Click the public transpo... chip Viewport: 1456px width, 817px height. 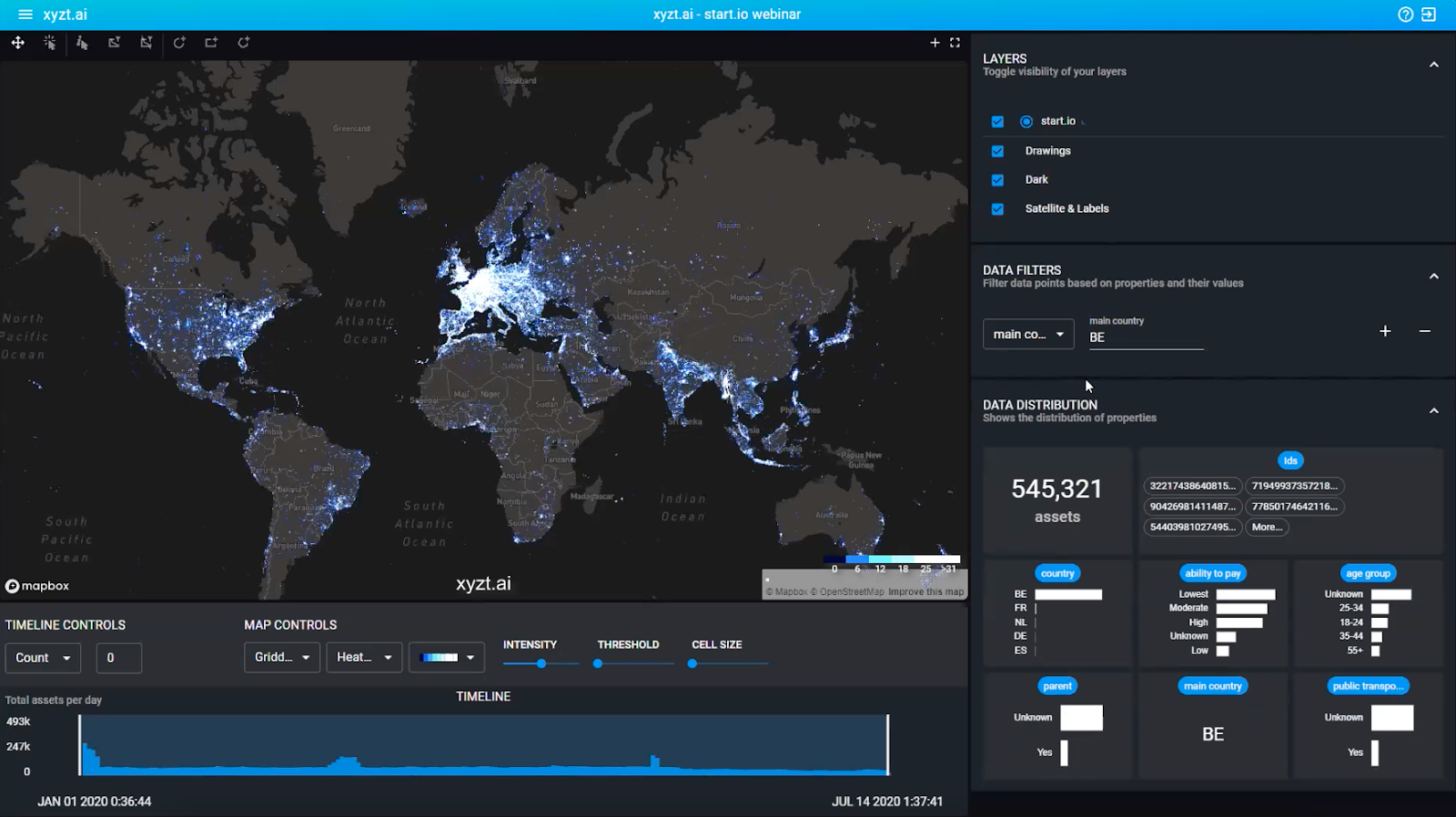click(x=1369, y=686)
